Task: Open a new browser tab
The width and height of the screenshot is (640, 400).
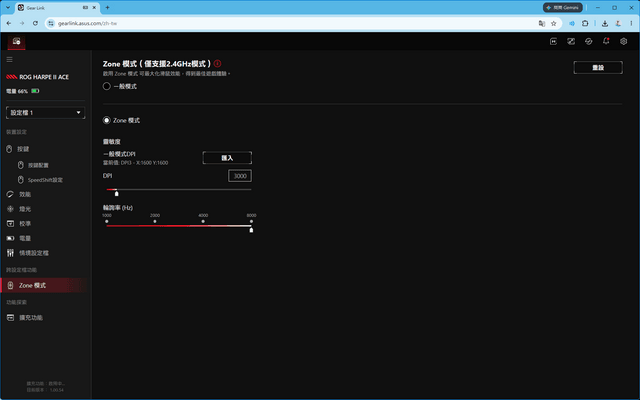Action: pos(107,7)
